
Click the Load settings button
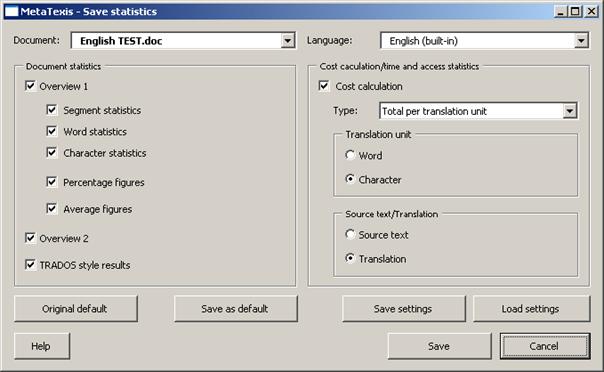click(x=531, y=308)
